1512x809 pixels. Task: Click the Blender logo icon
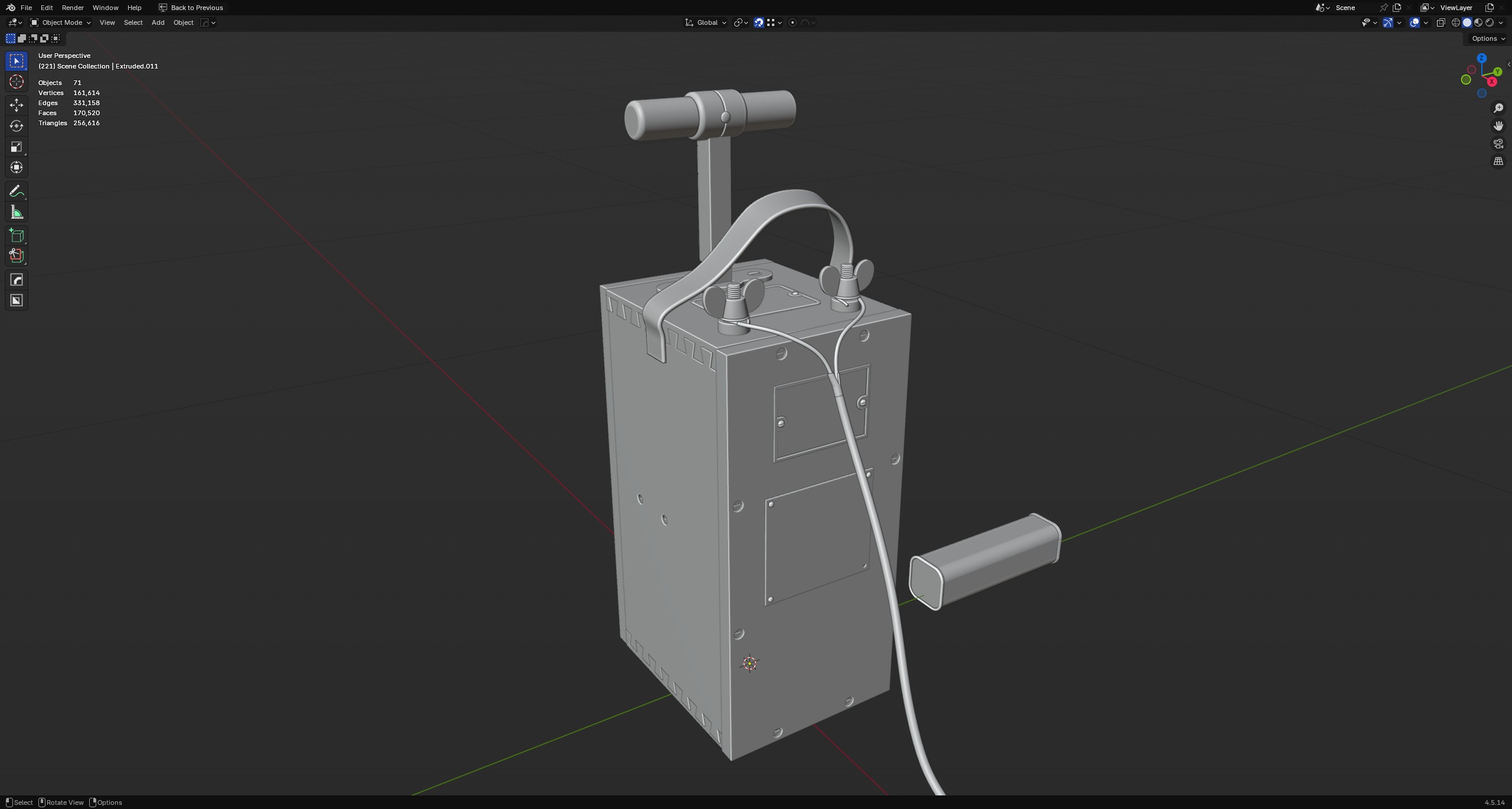tap(11, 8)
